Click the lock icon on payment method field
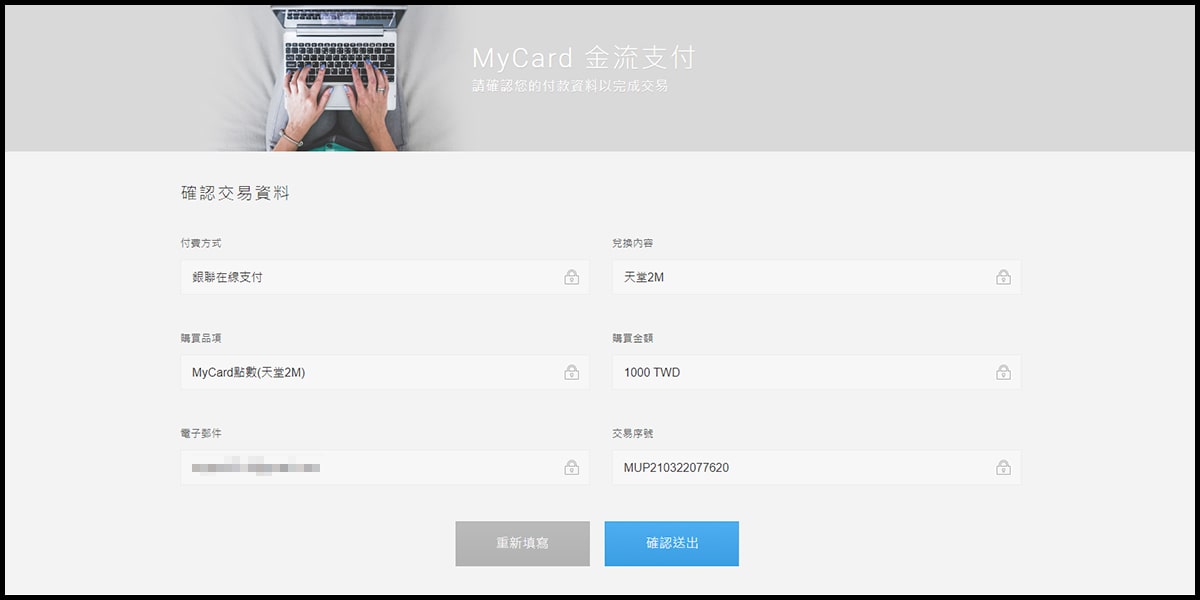The width and height of the screenshot is (1200, 600). [x=572, y=277]
